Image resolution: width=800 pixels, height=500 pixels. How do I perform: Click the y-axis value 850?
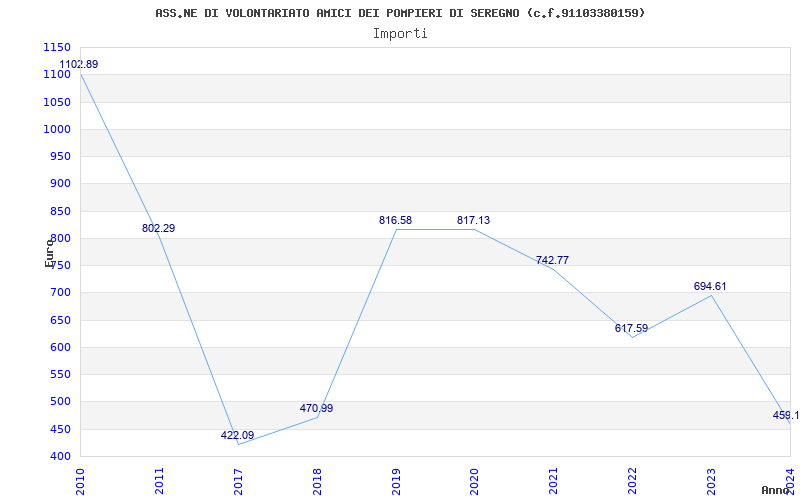pyautogui.click(x=61, y=211)
